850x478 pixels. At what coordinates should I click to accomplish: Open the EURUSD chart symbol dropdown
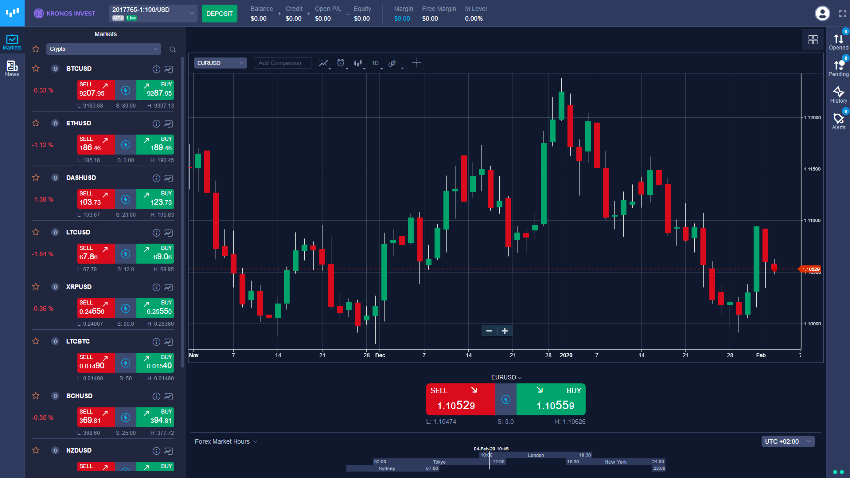tap(220, 63)
